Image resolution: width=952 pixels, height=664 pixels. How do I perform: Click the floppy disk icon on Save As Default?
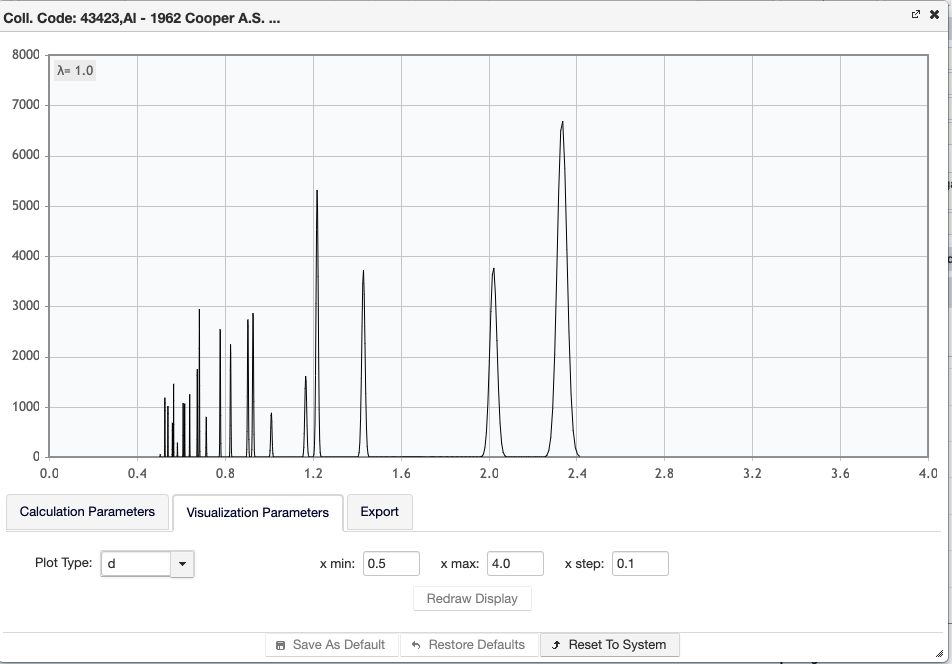pos(280,645)
